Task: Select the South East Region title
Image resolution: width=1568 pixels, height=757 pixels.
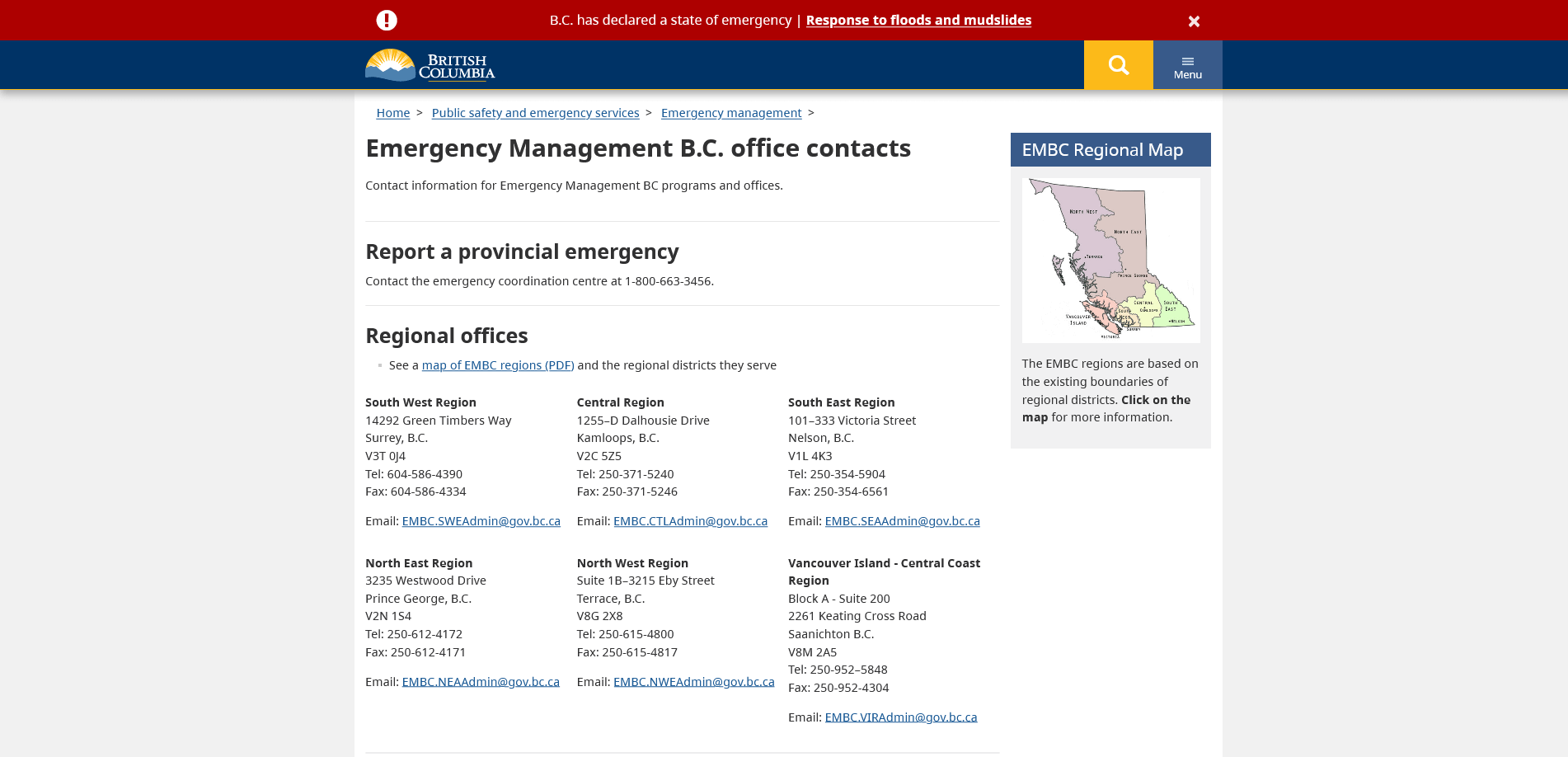Action: point(842,402)
